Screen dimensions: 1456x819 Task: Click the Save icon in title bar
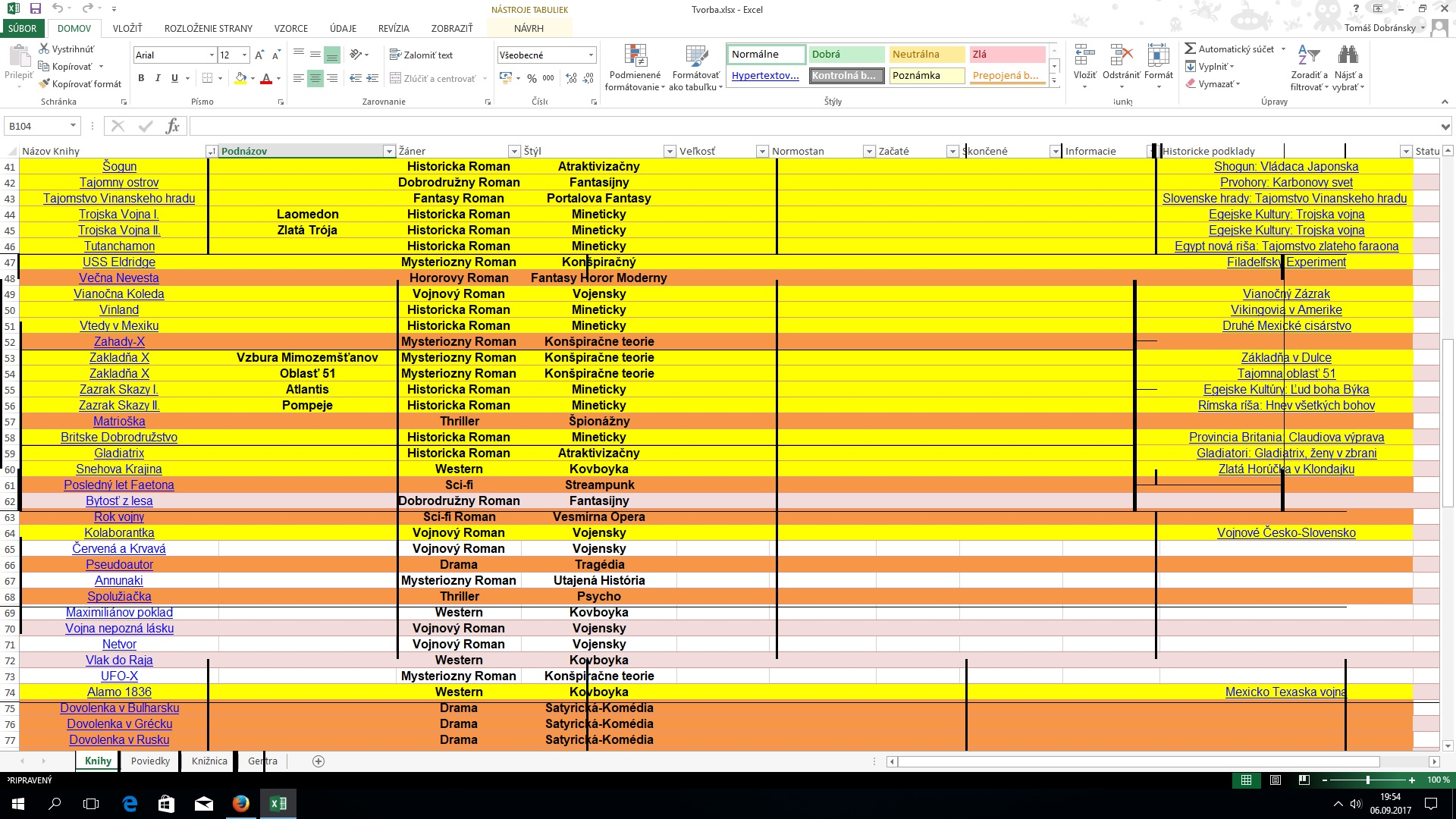pyautogui.click(x=35, y=9)
